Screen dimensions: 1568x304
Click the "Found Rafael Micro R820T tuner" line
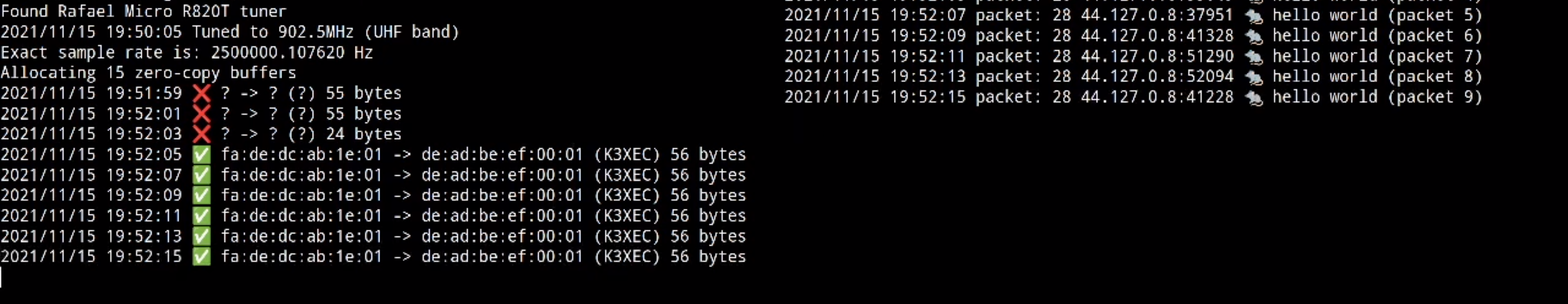coord(143,11)
